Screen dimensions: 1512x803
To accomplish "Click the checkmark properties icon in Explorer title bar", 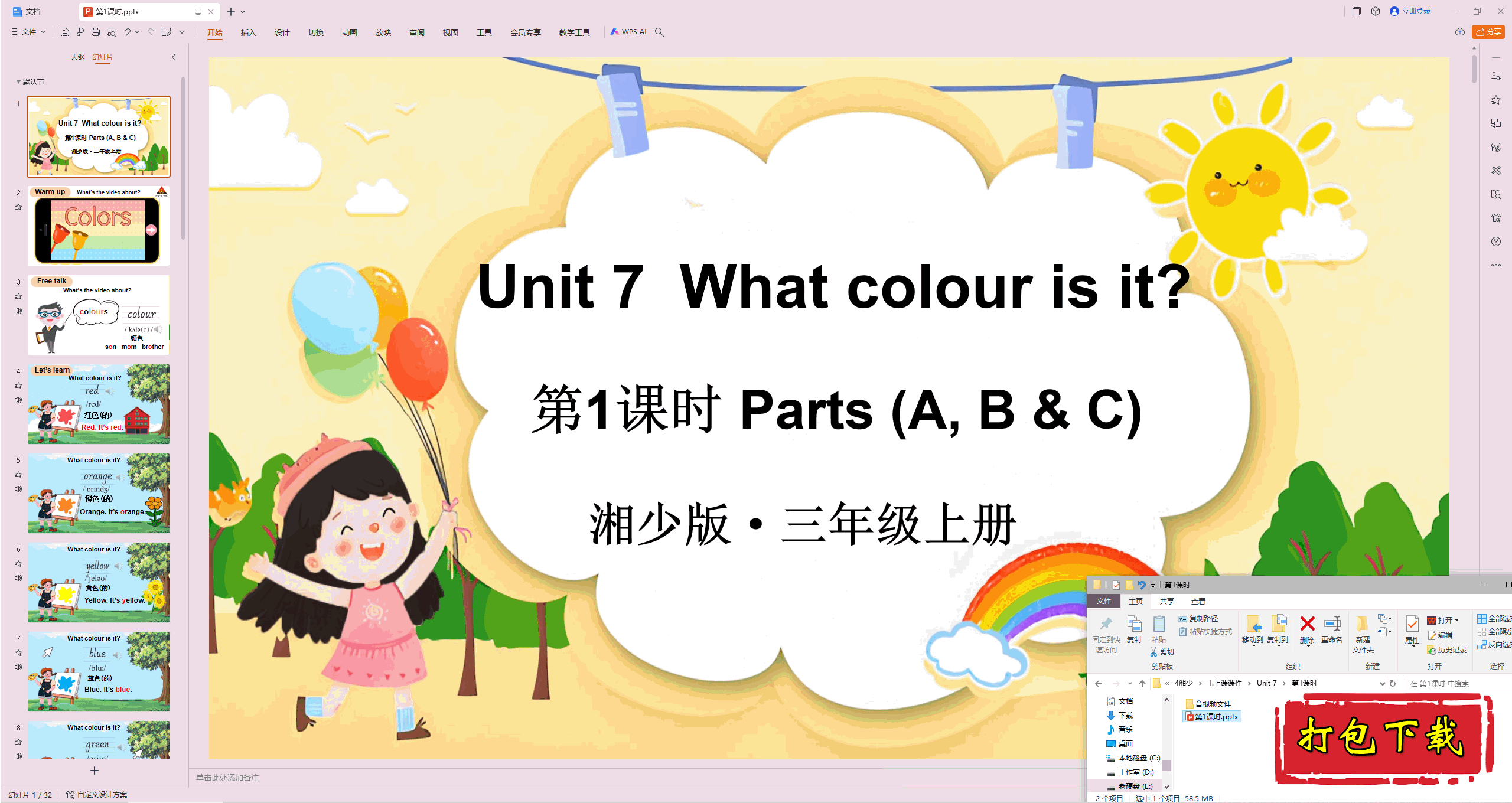I will click(1116, 585).
